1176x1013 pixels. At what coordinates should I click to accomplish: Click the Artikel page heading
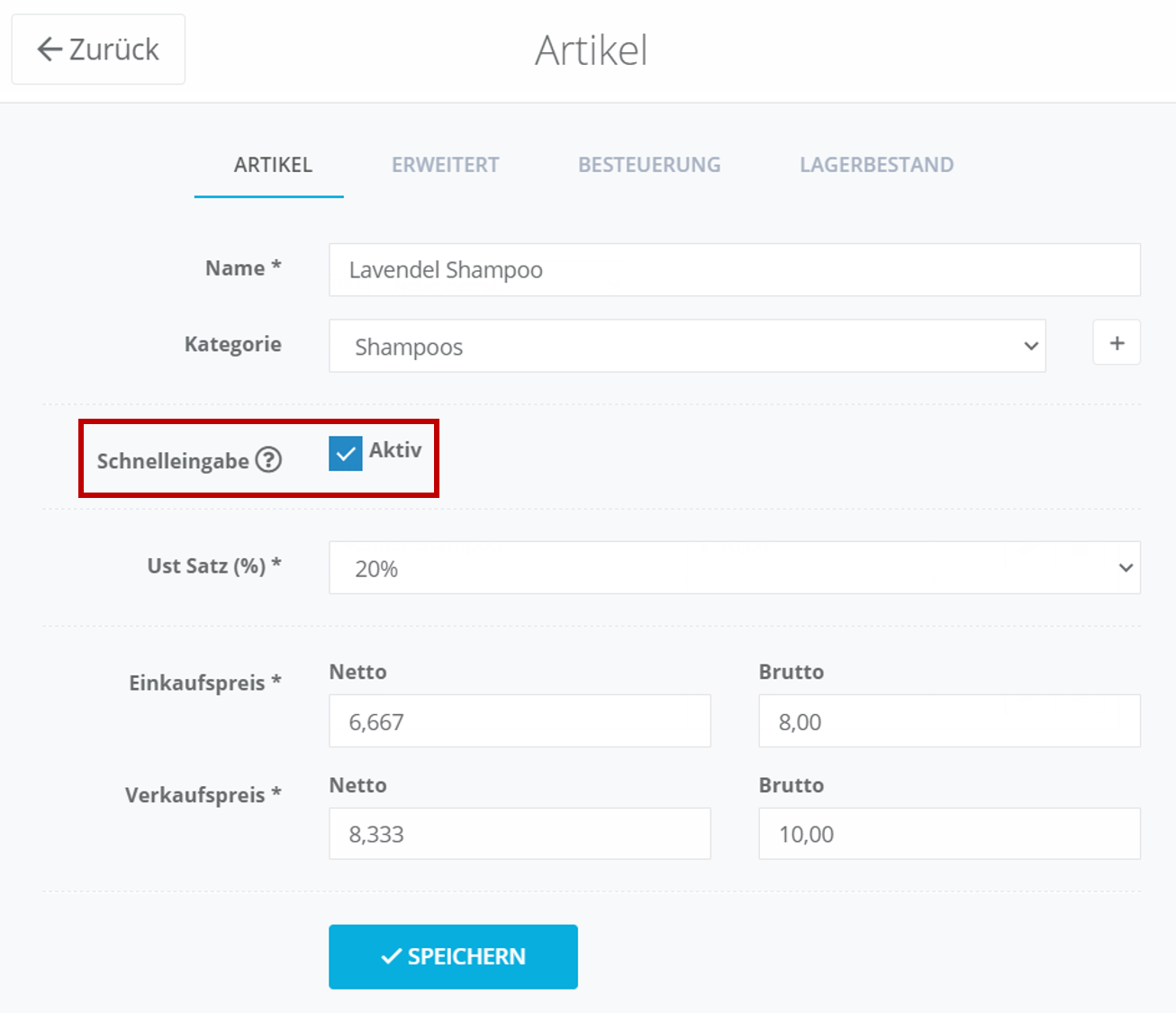(592, 50)
